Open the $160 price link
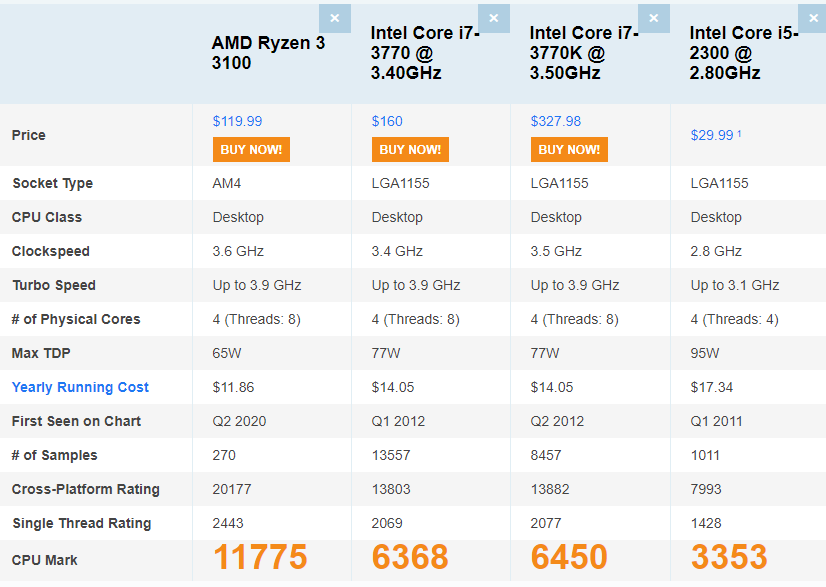826x587 pixels. point(387,121)
